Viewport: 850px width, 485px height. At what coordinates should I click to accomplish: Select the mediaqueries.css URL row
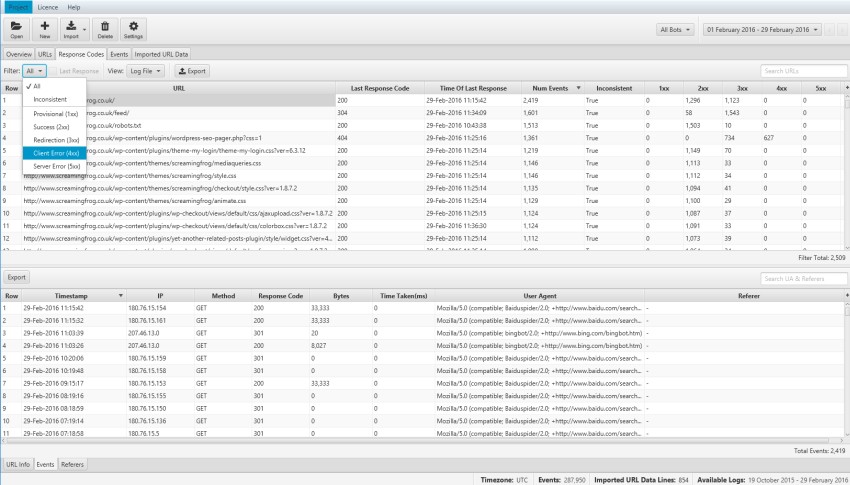pos(423,163)
